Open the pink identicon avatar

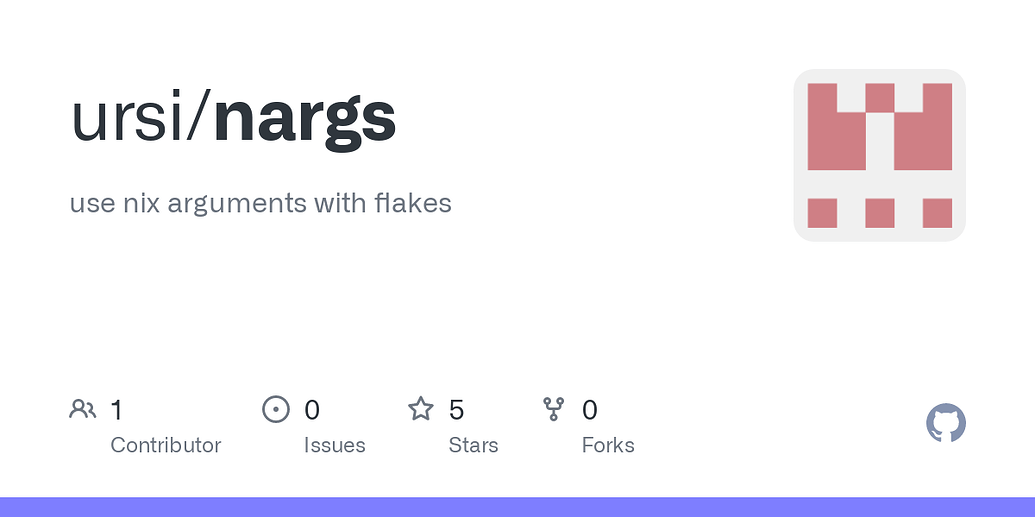coord(879,155)
